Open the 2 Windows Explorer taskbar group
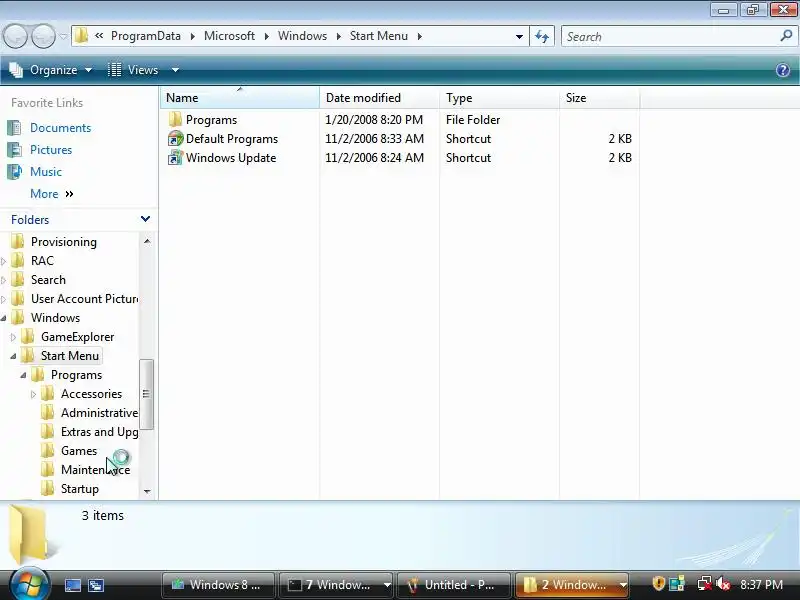The image size is (800, 600). (571, 585)
